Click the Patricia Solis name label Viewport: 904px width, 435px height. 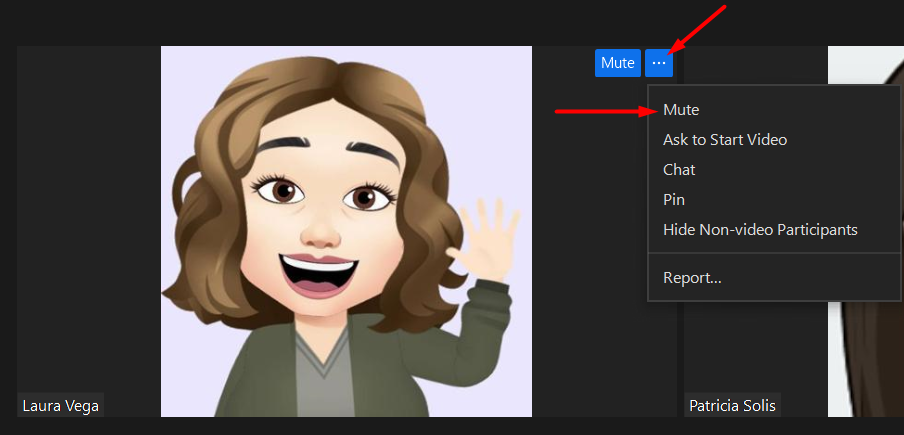pyautogui.click(x=732, y=406)
